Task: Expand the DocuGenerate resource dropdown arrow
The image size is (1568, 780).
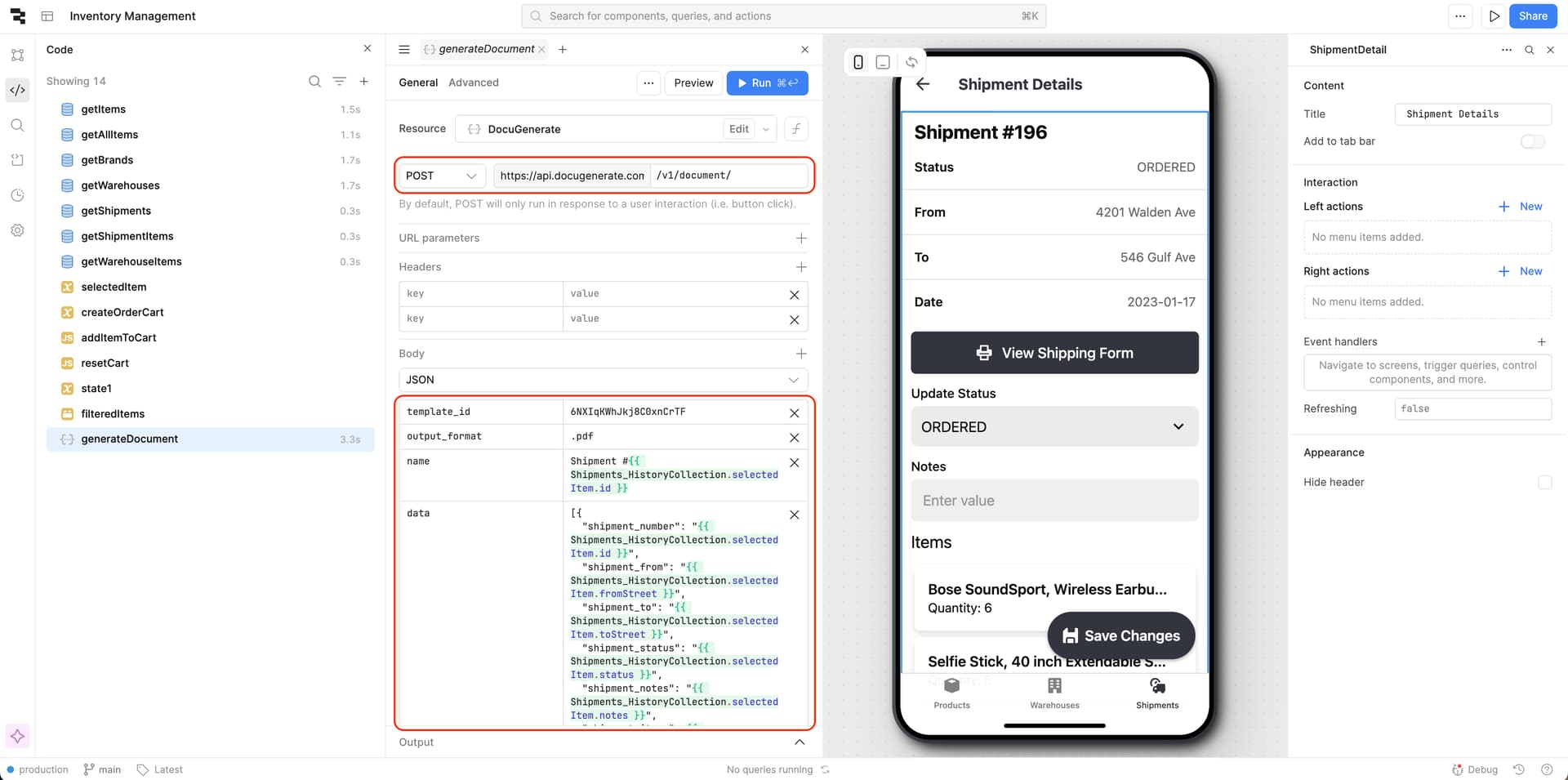Action: 765,129
